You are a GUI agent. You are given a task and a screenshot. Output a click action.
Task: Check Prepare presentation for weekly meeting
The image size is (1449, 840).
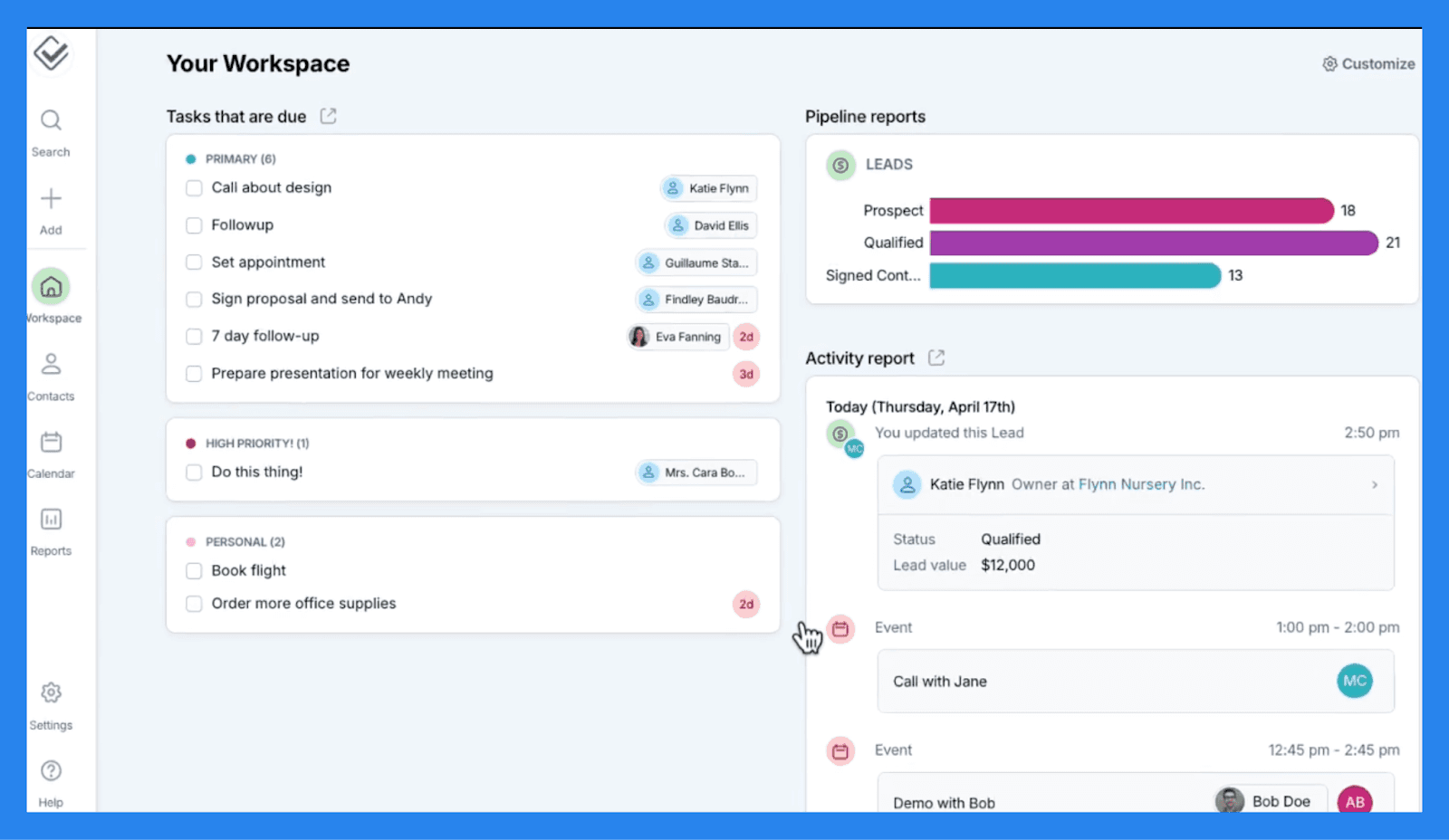tap(194, 374)
